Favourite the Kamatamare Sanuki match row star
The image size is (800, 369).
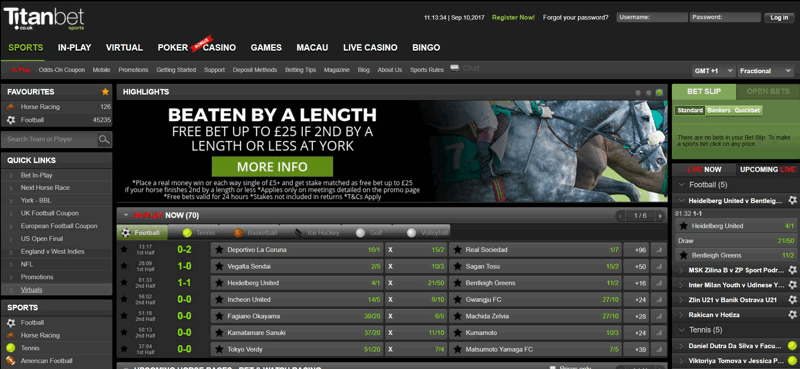[x=123, y=333]
